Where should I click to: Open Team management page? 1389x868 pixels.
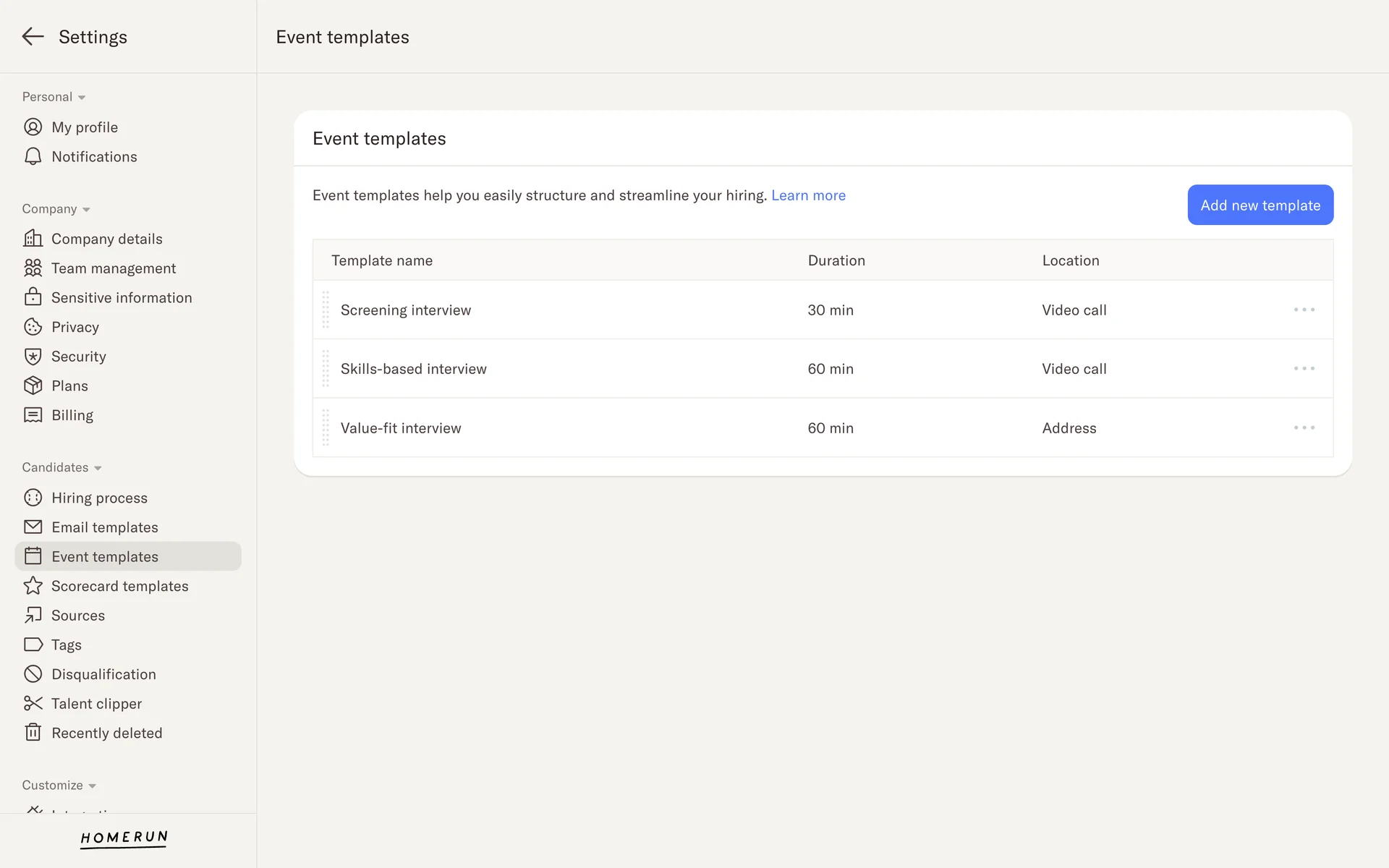(x=114, y=268)
